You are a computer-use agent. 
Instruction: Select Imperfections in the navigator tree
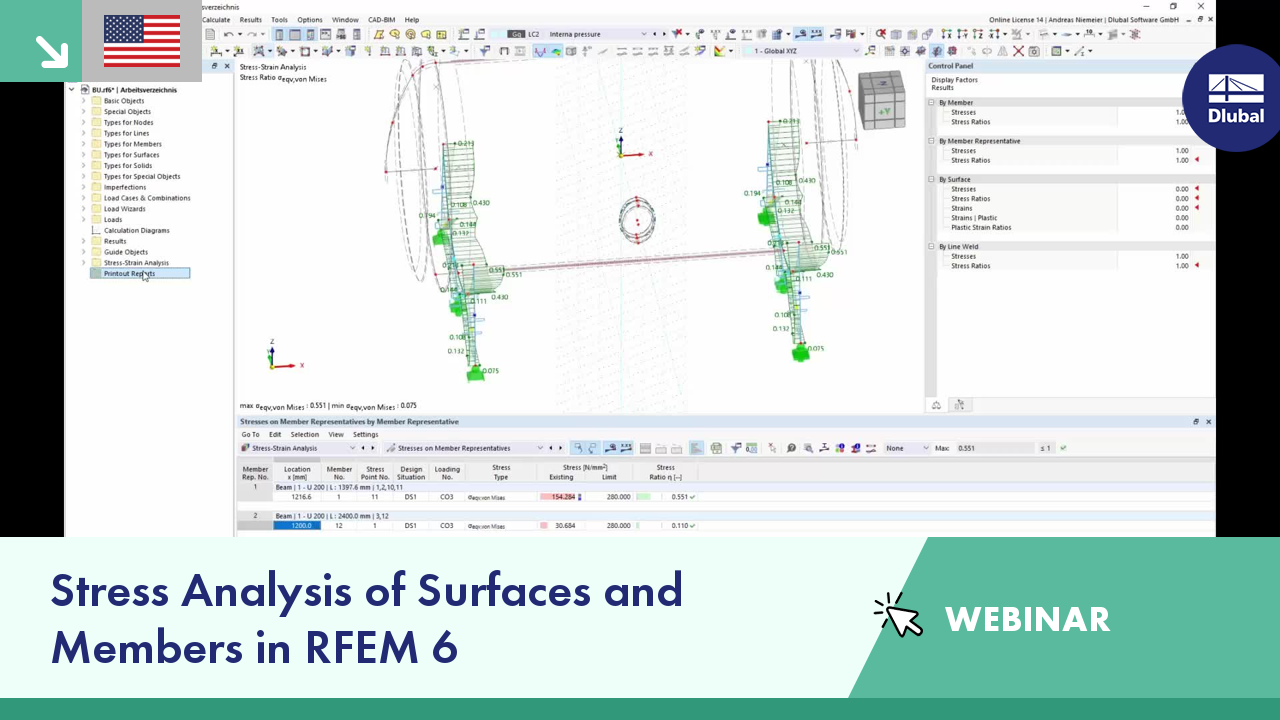[125, 187]
